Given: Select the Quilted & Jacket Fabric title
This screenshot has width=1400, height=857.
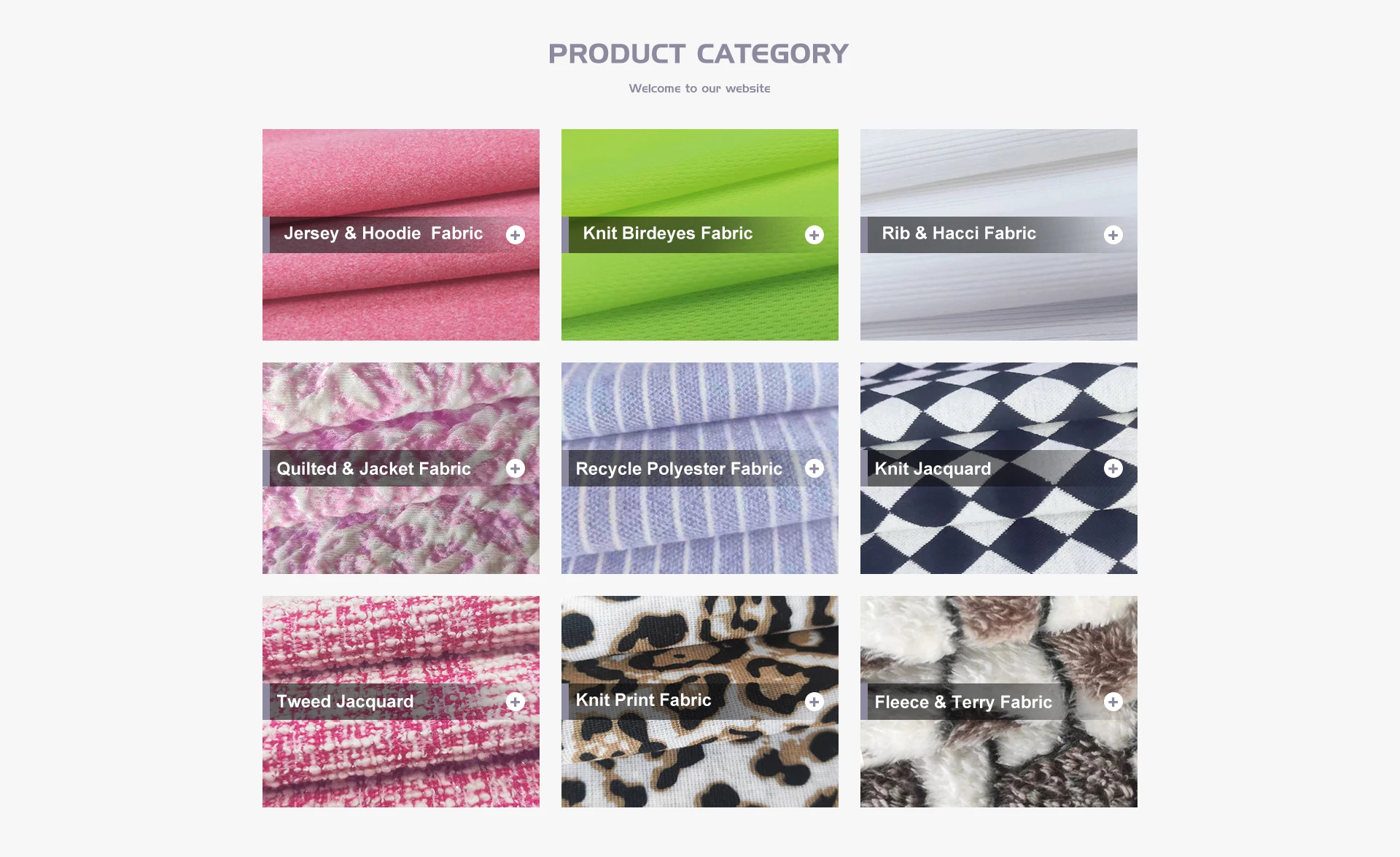Looking at the screenshot, I should (374, 469).
